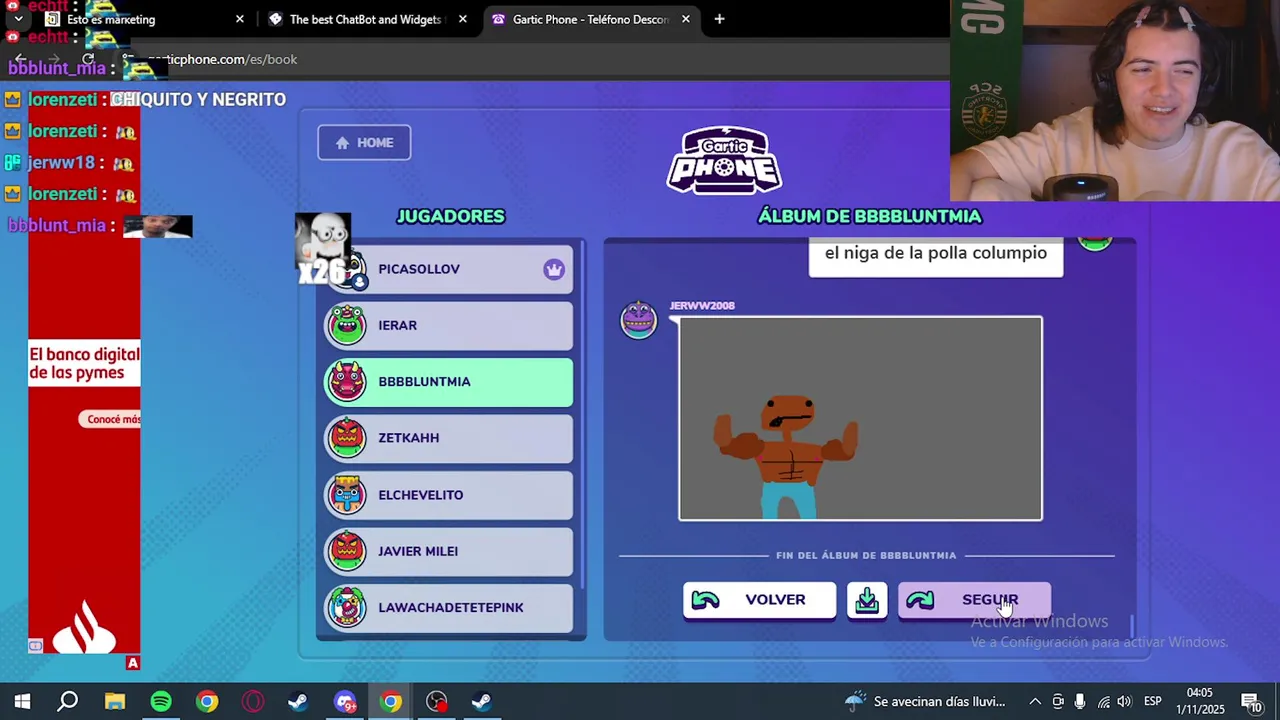Image resolution: width=1280 pixels, height=720 pixels.
Task: Select player IERAR in the list
Action: (449, 325)
